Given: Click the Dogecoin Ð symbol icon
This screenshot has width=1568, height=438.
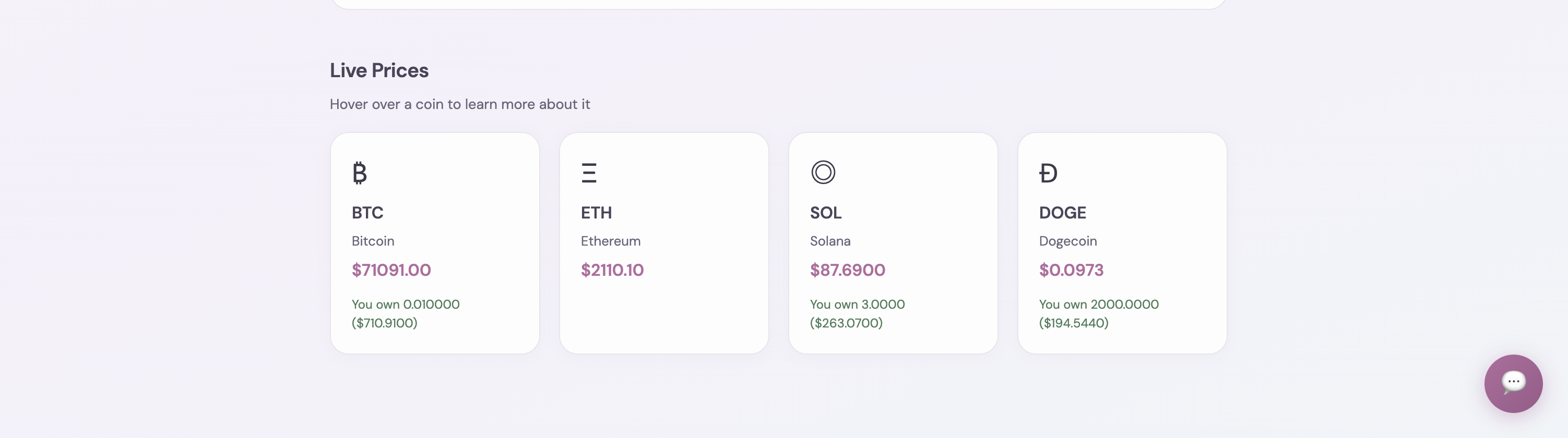Looking at the screenshot, I should click(x=1048, y=173).
